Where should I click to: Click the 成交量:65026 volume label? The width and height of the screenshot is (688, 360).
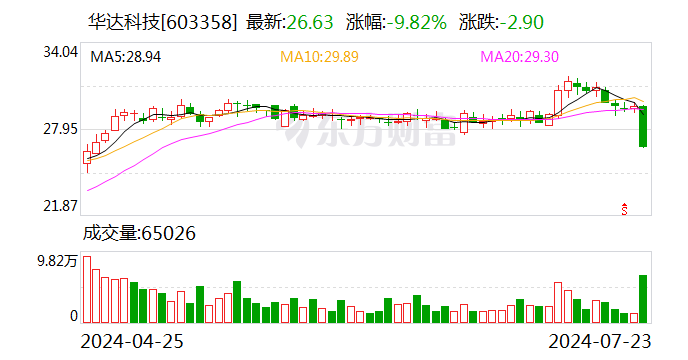[x=139, y=234]
